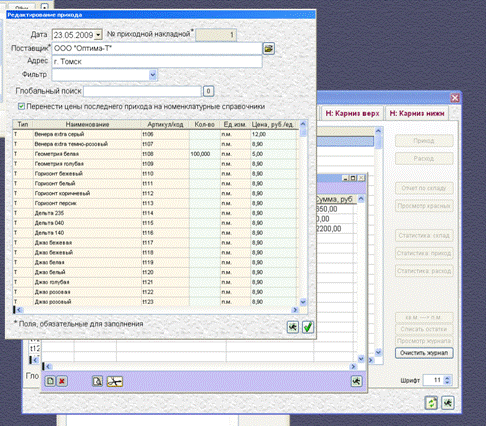Click the green refresh arrows icon
The width and height of the screenshot is (486, 426).
coord(431,403)
